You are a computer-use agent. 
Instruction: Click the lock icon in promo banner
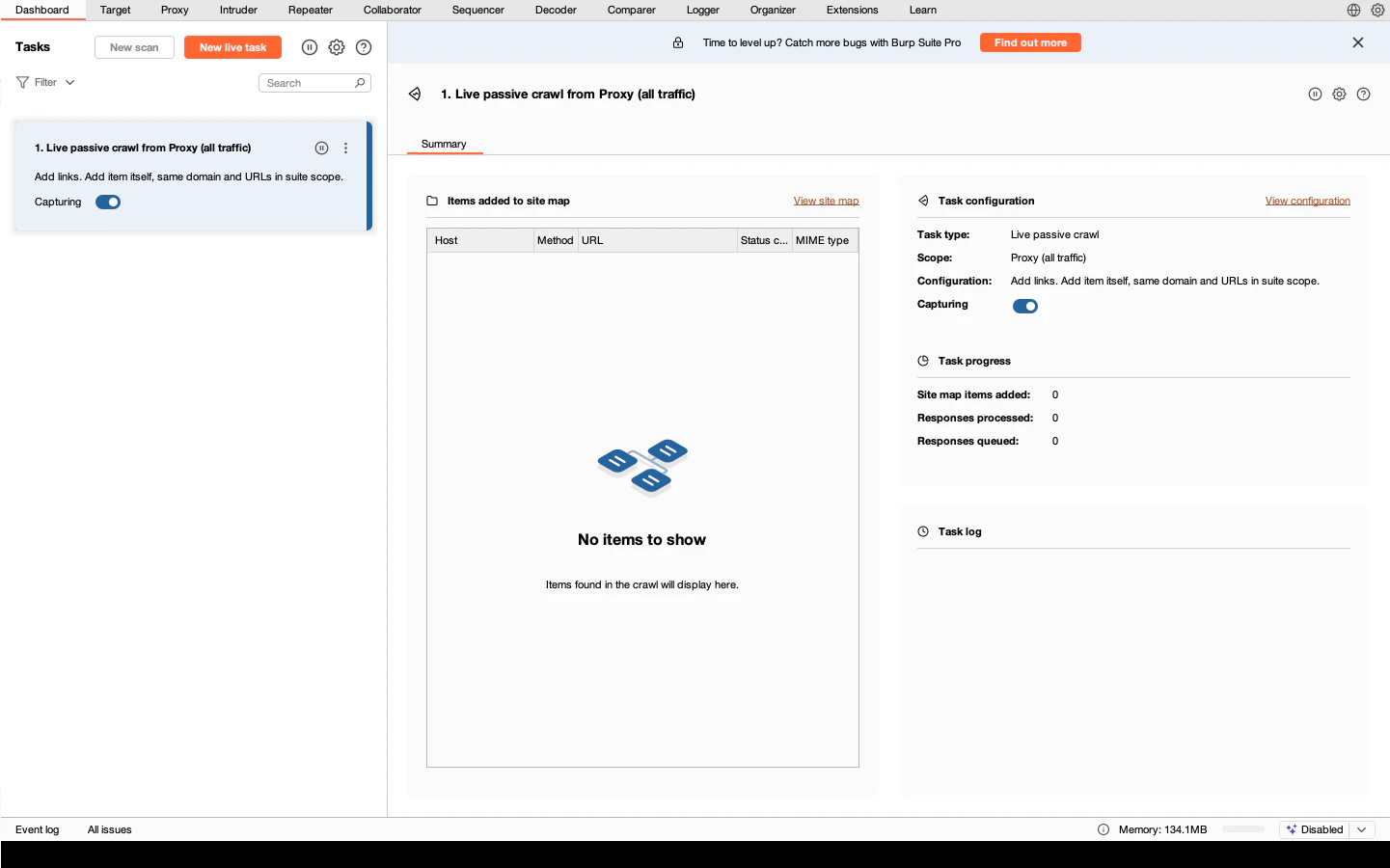tap(678, 42)
